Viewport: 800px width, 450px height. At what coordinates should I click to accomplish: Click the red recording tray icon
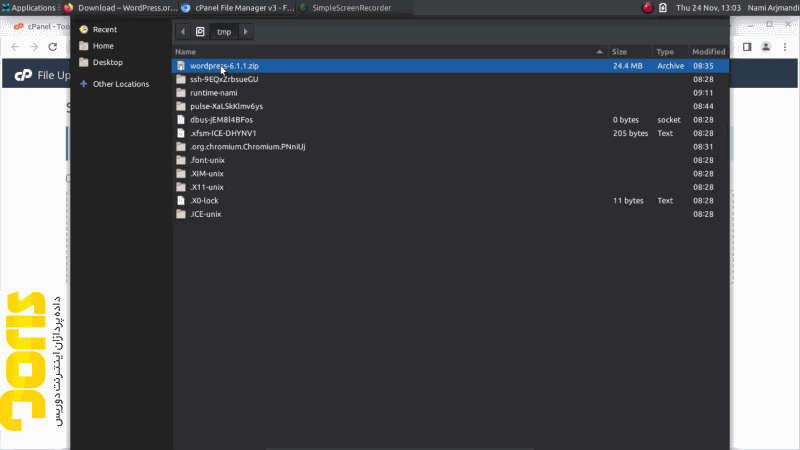click(647, 8)
